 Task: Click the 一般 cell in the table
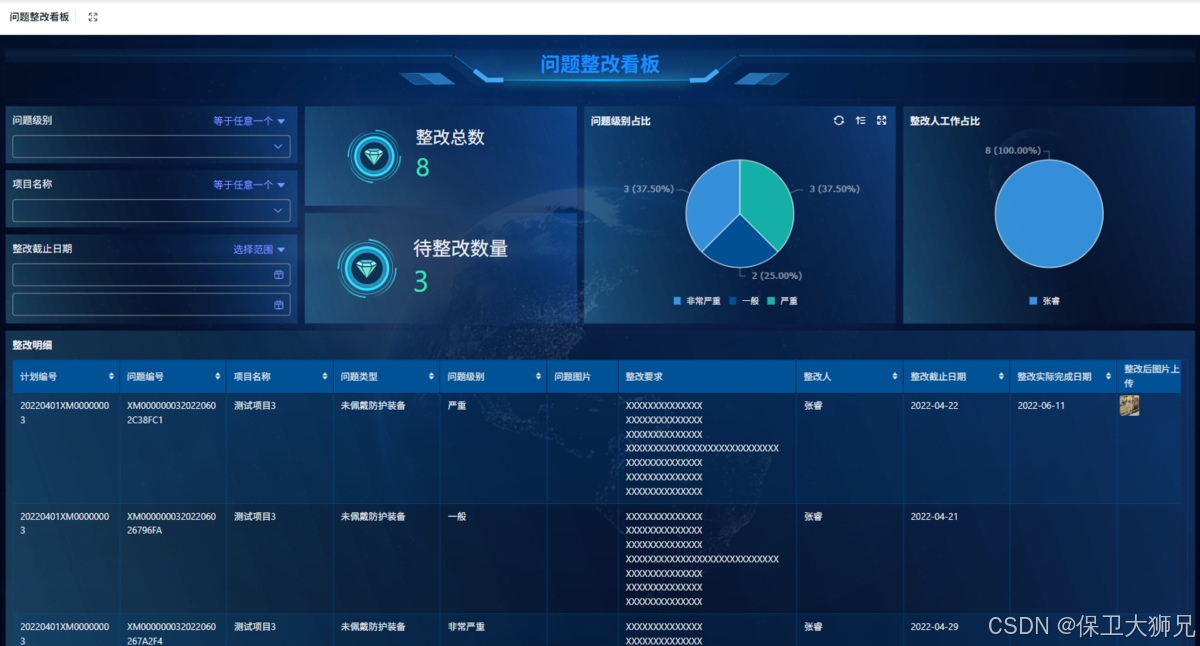pos(456,517)
